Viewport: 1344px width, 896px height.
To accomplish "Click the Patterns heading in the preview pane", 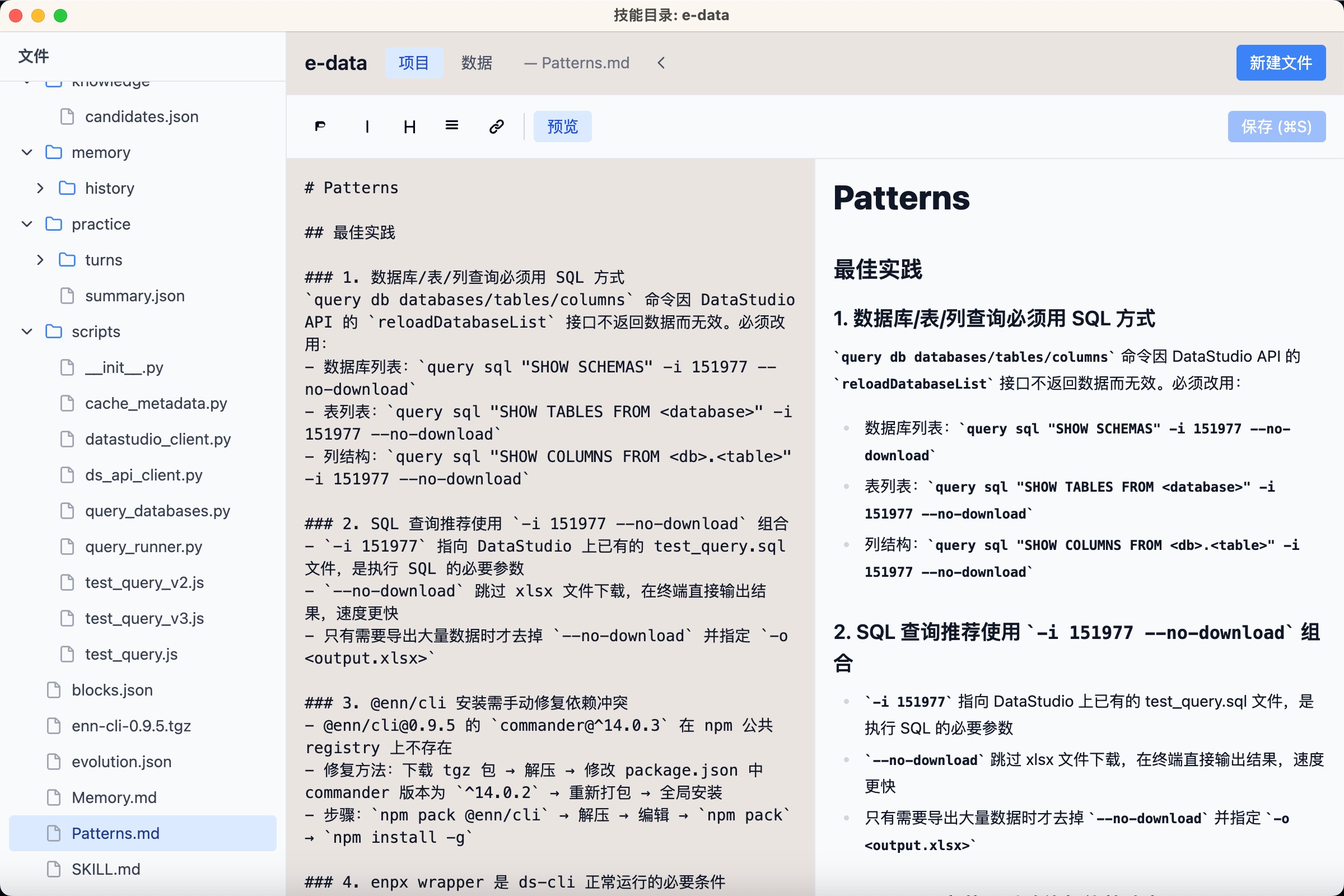I will pos(901,198).
